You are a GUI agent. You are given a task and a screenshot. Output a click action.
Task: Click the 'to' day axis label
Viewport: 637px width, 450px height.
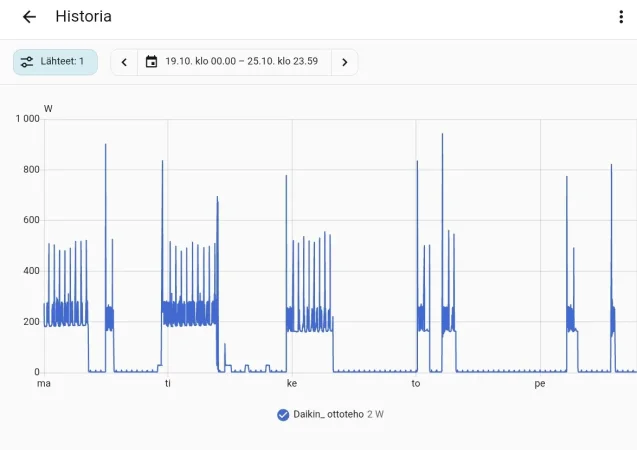(416, 383)
